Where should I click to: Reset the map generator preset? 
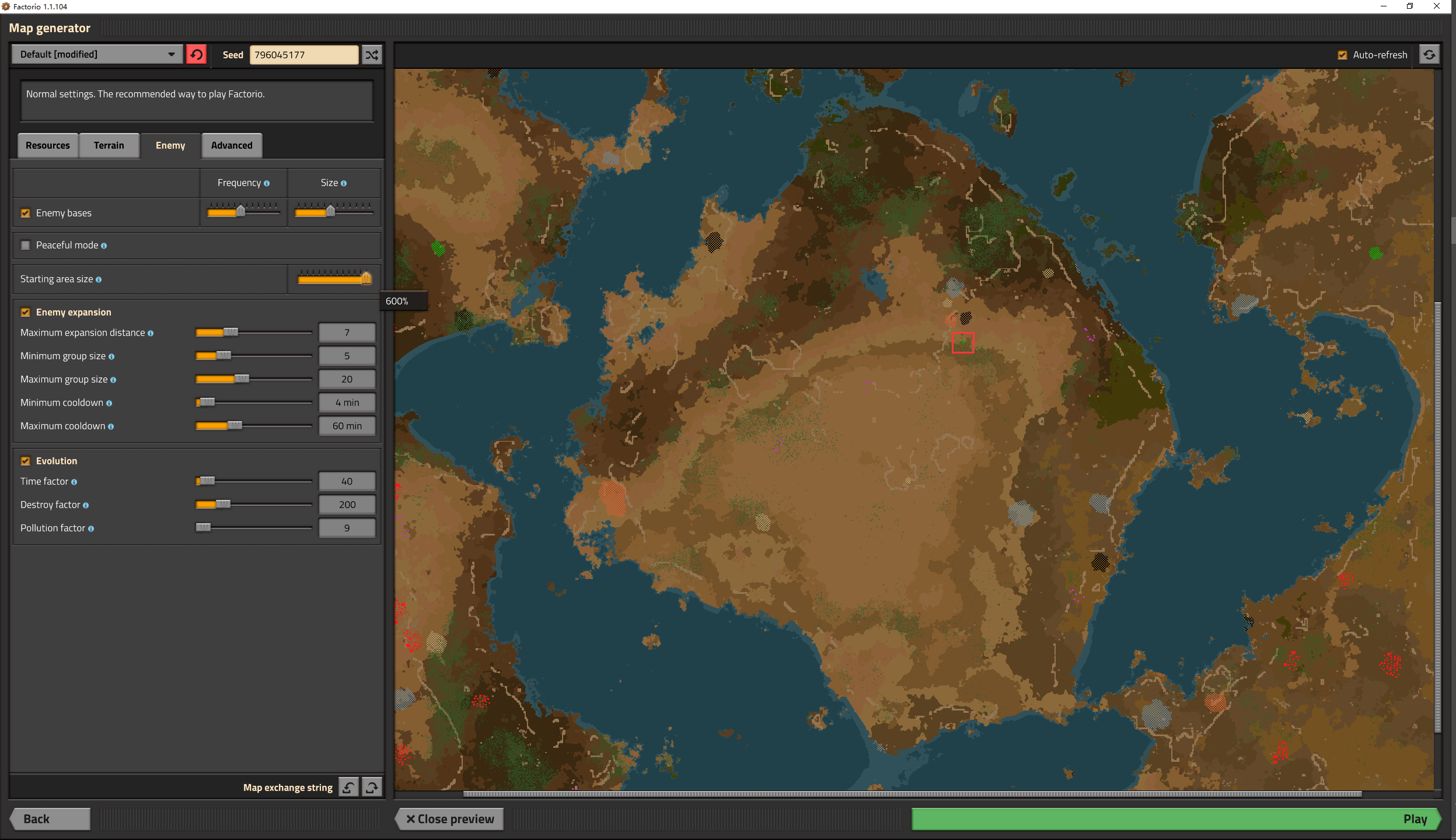(x=197, y=55)
